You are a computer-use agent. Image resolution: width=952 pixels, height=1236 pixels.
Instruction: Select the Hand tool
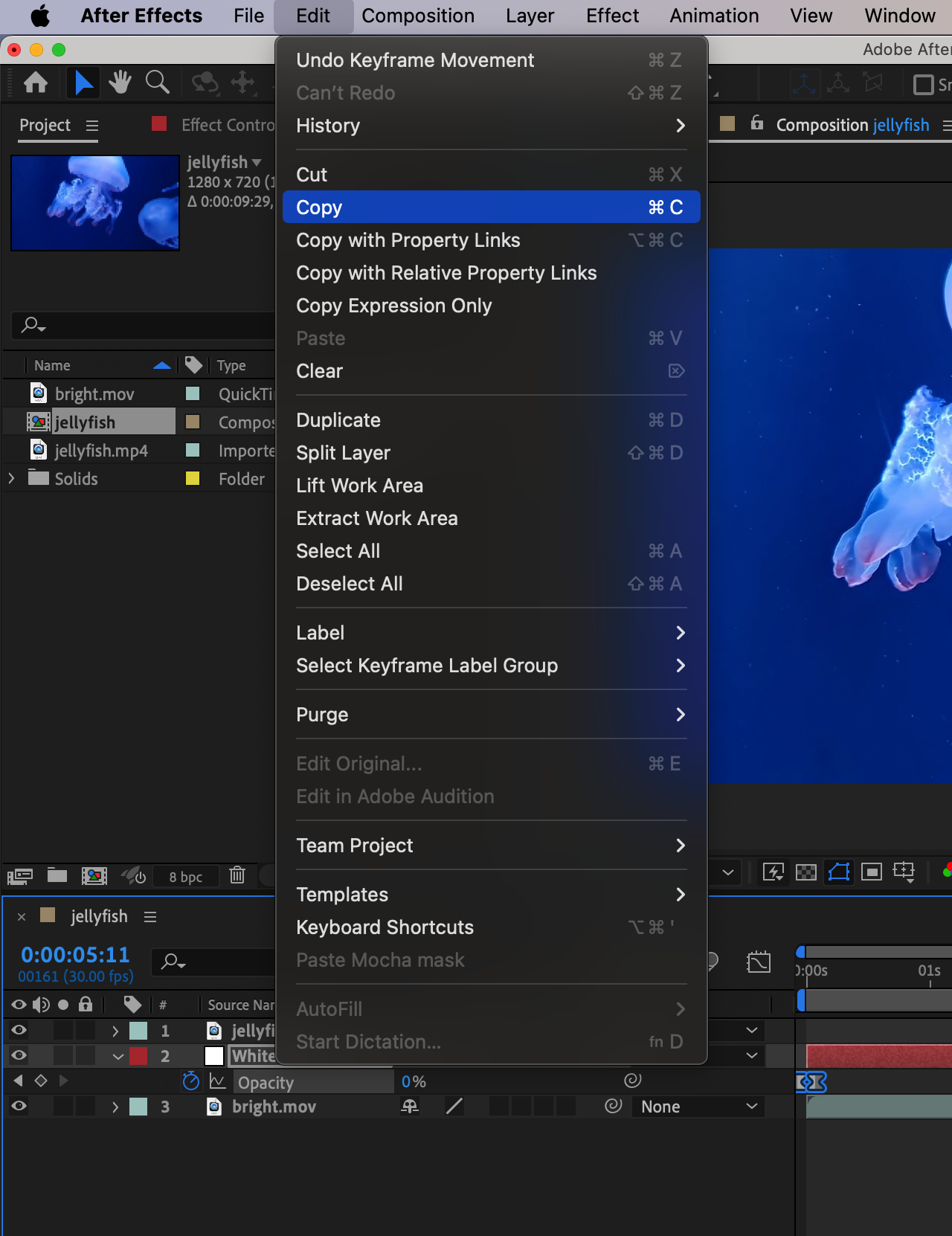(x=120, y=83)
